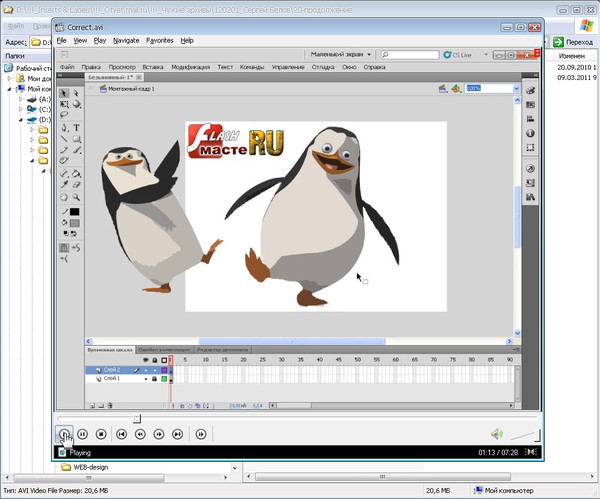Open the stage zoom percentage dropdown
This screenshot has width=600, height=499.
[x=516, y=89]
